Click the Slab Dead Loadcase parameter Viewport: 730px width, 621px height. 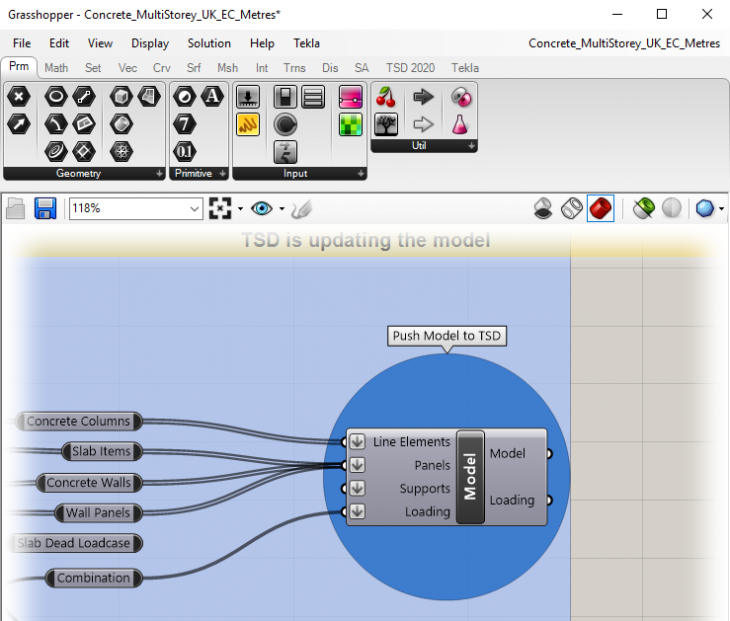[x=74, y=543]
